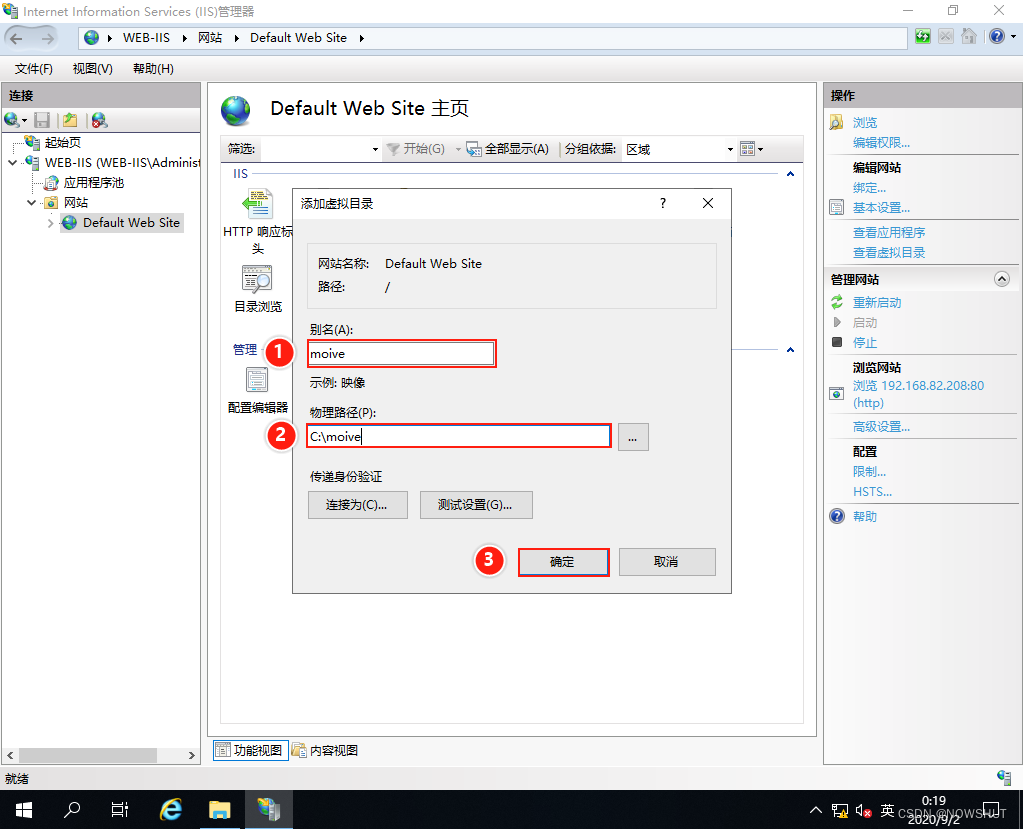The image size is (1023, 829).
Task: Click the 限制... link
Action: point(869,472)
